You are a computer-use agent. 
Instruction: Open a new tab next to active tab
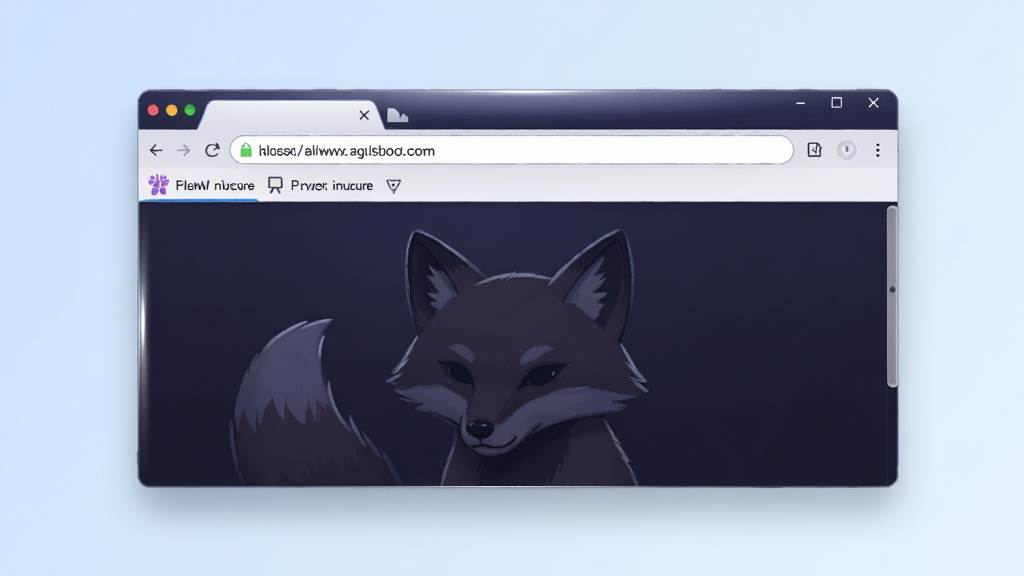coord(397,116)
